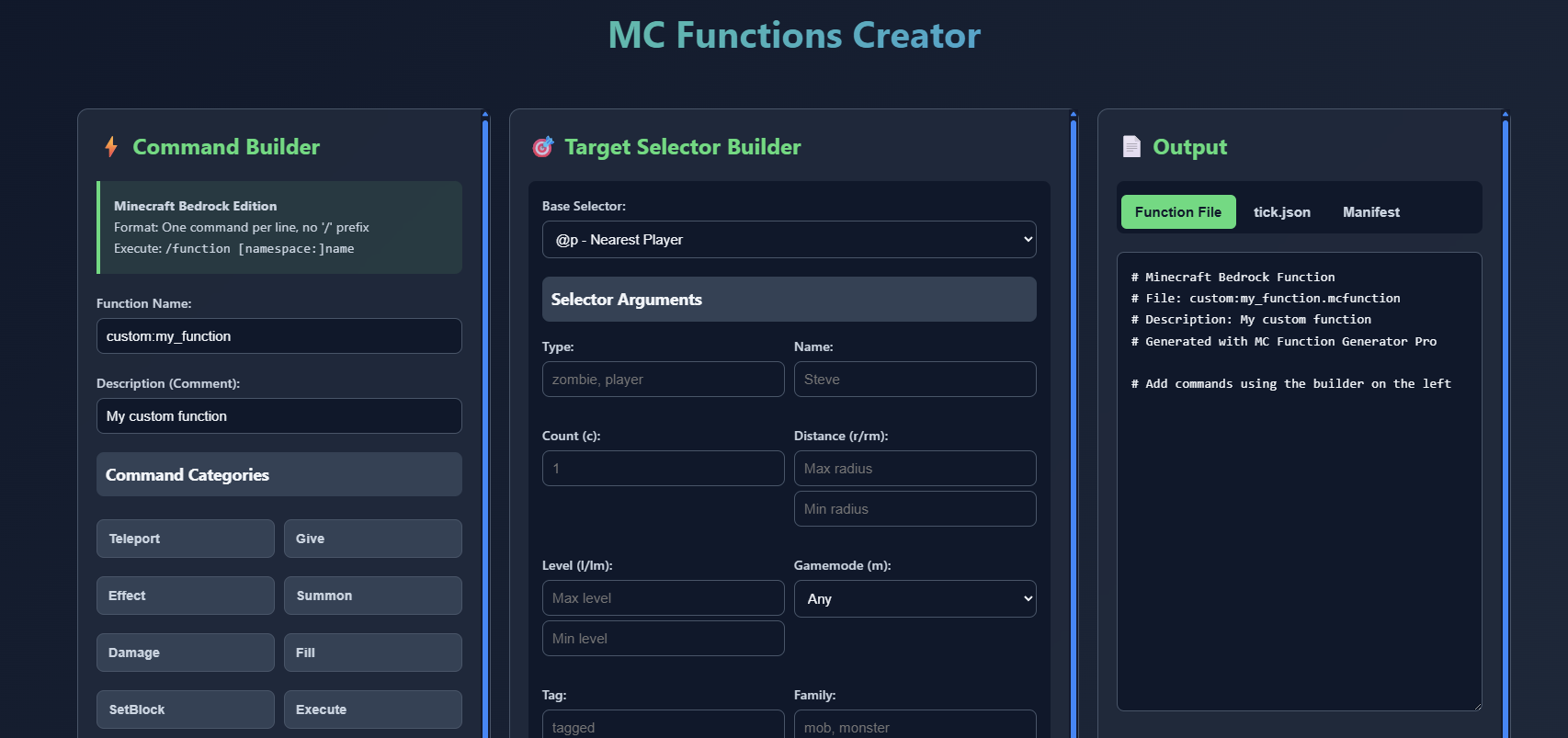This screenshot has height=738, width=1568.
Task: Choose the Teleport command category
Action: (186, 539)
